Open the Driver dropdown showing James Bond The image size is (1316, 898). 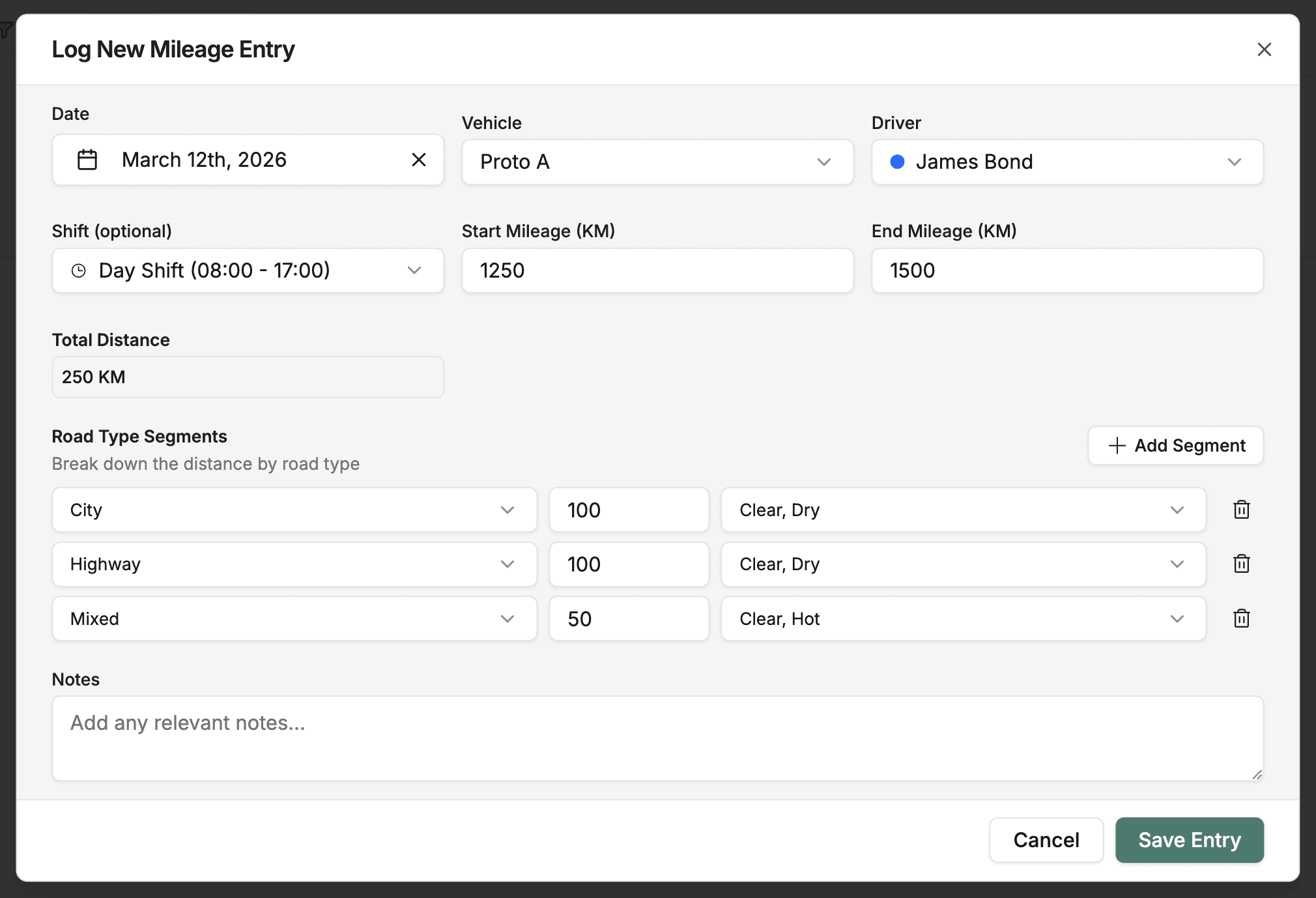(1067, 162)
